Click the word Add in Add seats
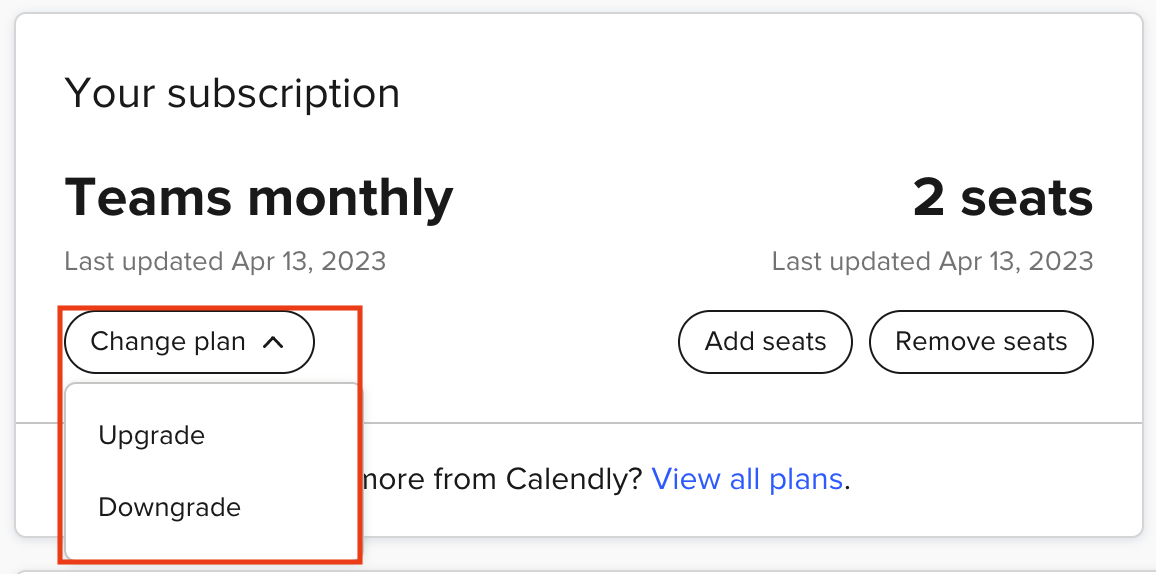Image resolution: width=1156 pixels, height=574 pixels. tap(727, 342)
